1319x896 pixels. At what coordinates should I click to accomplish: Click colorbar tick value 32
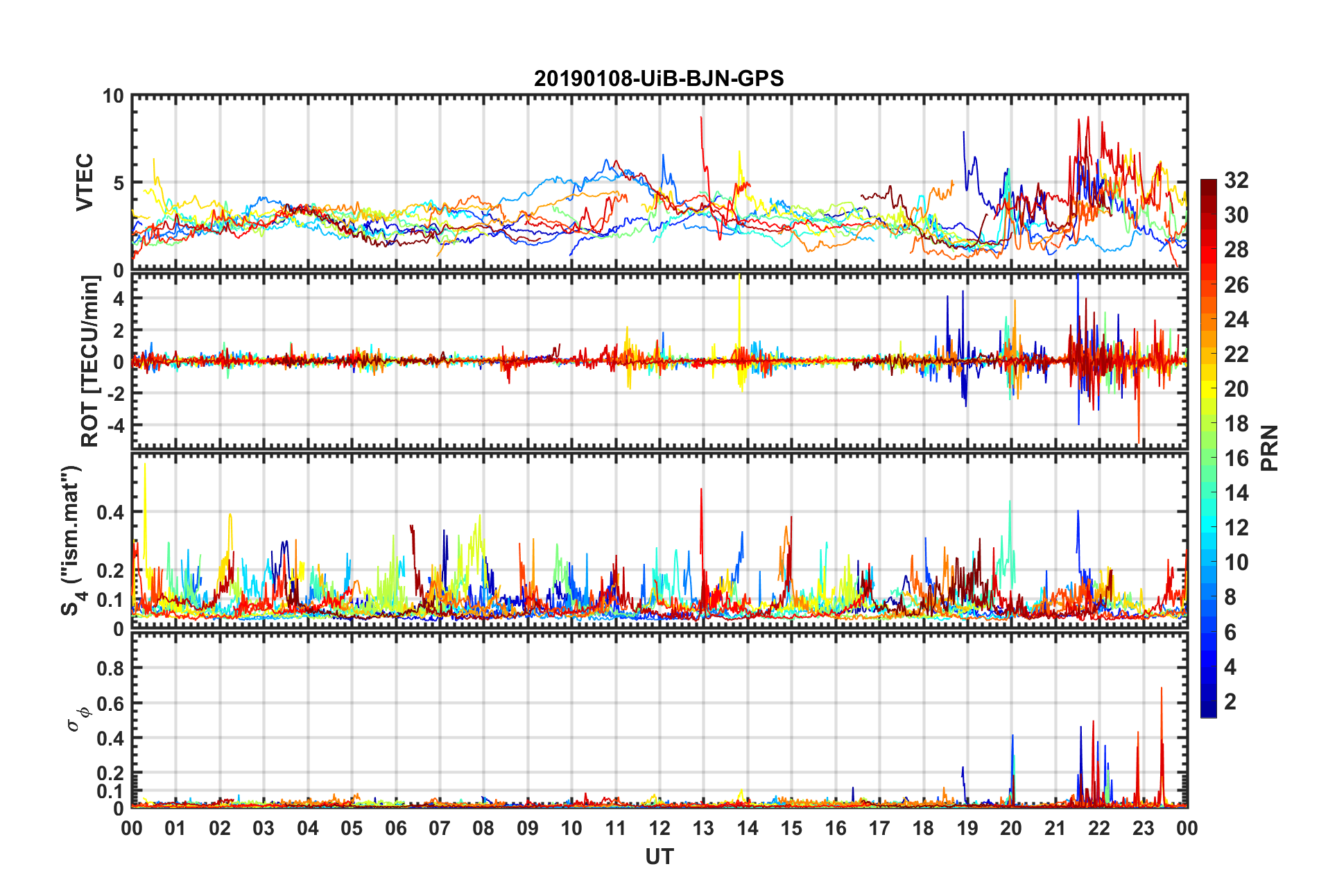[x=1236, y=180]
